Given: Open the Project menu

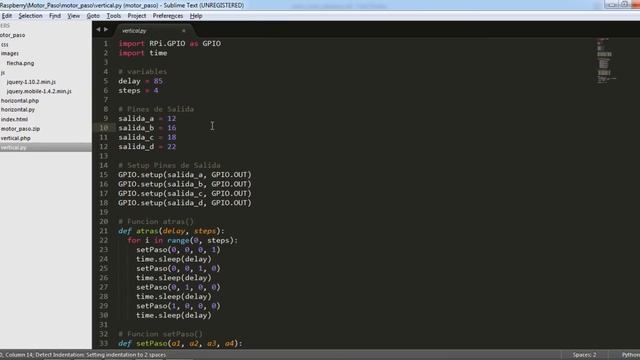Looking at the screenshot, I should (137, 16).
